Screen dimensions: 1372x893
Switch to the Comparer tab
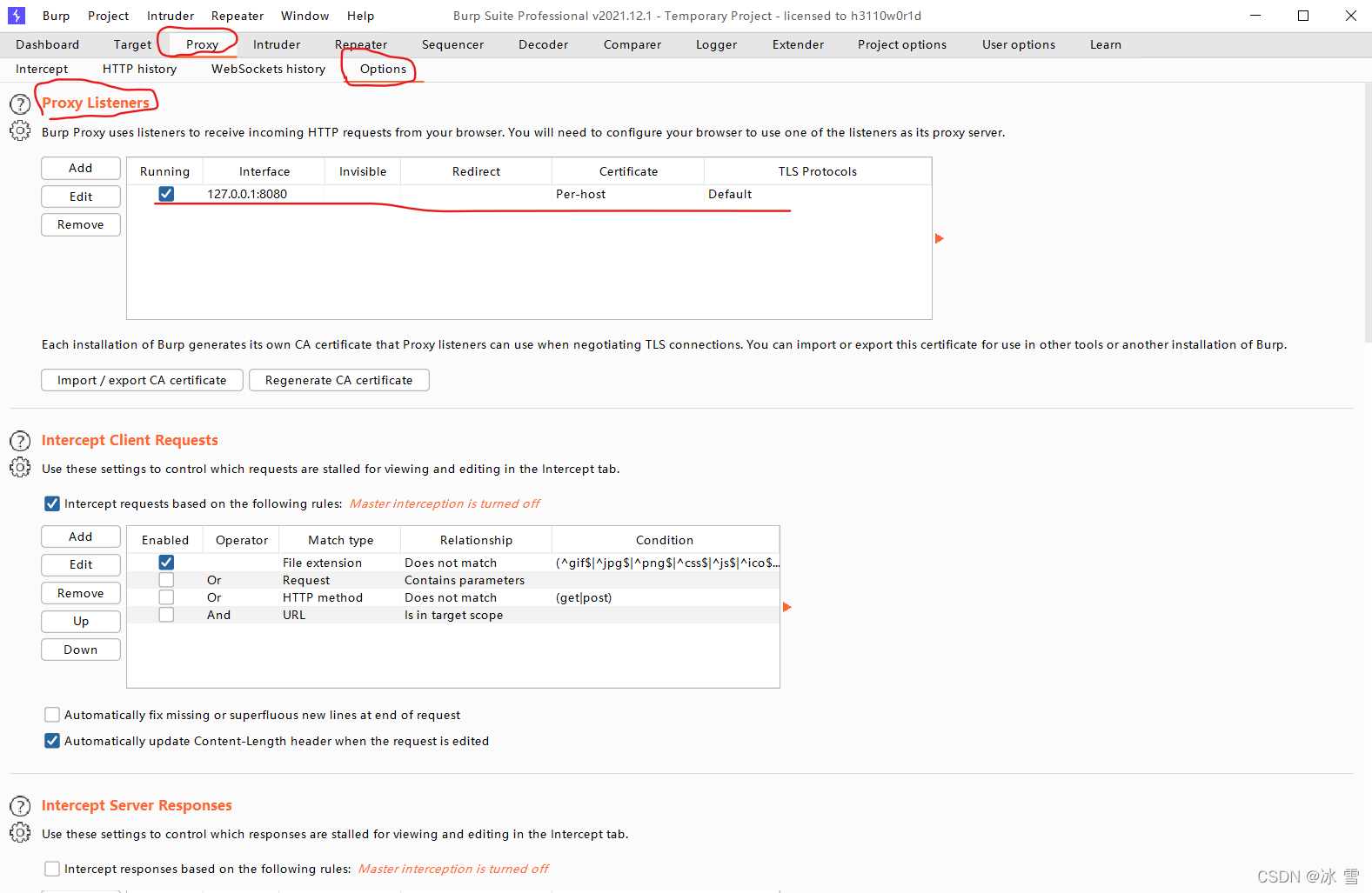click(x=632, y=44)
